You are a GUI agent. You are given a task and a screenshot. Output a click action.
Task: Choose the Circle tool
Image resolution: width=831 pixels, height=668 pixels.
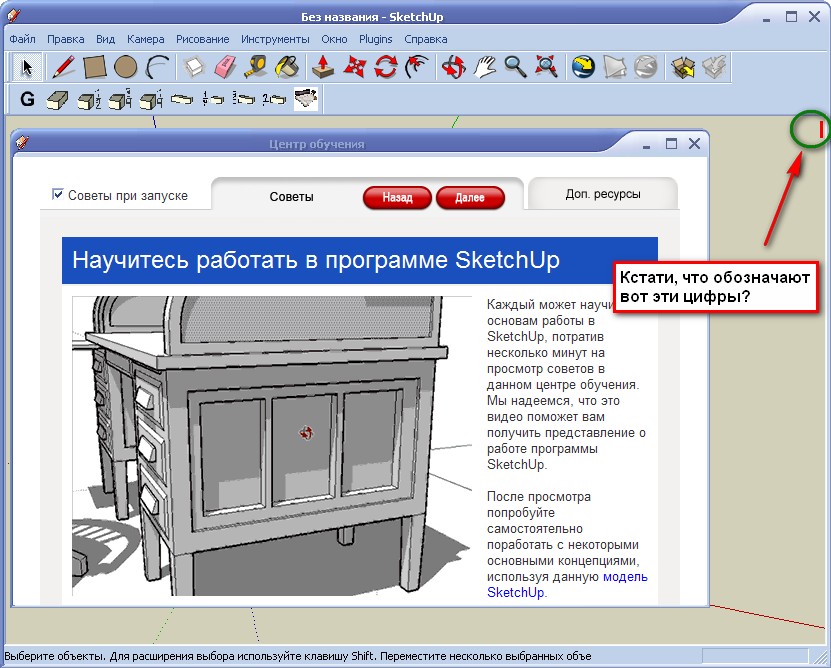[125, 67]
